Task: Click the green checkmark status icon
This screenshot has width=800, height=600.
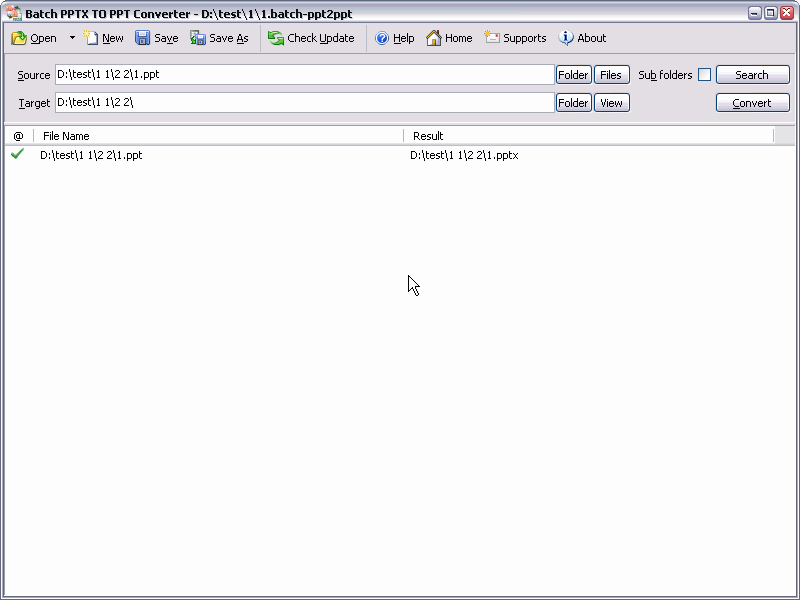Action: pyautogui.click(x=17, y=154)
